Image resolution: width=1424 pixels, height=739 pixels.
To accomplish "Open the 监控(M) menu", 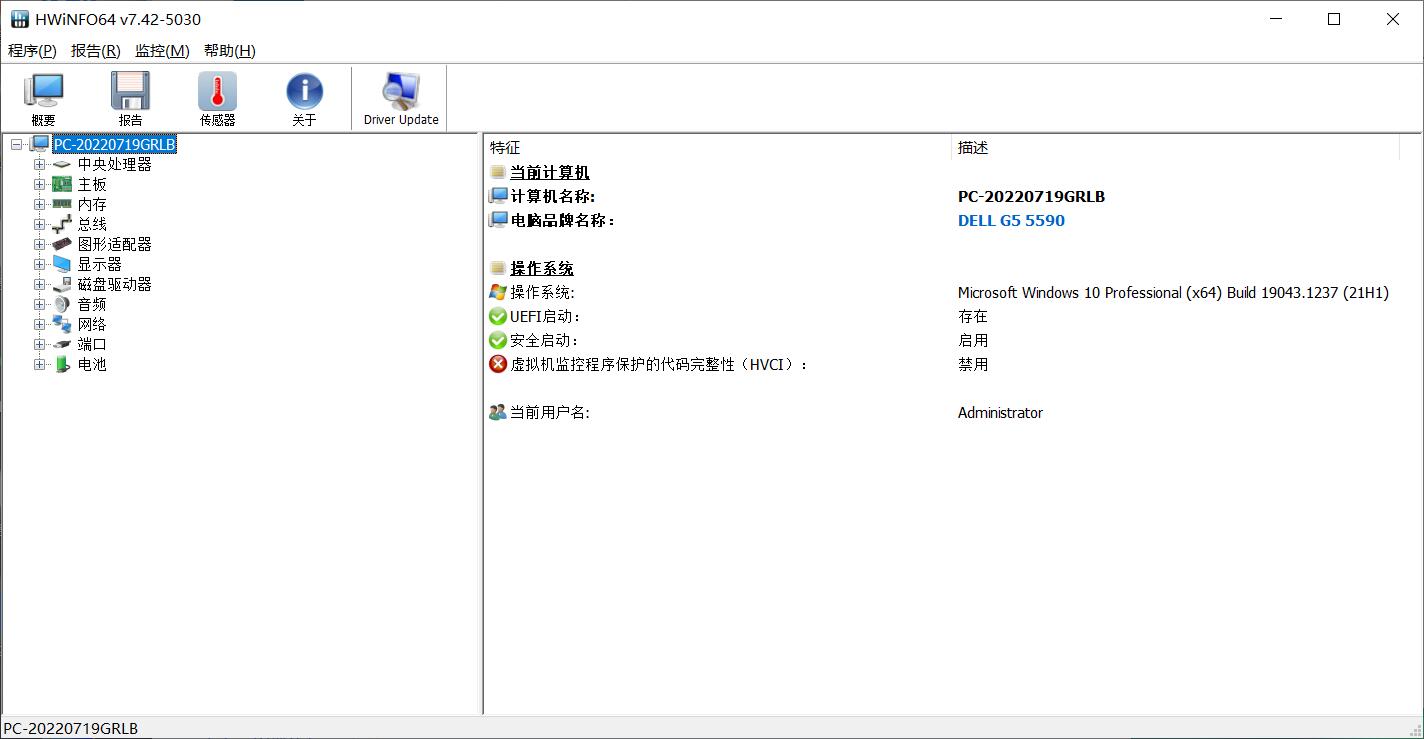I will pos(161,50).
